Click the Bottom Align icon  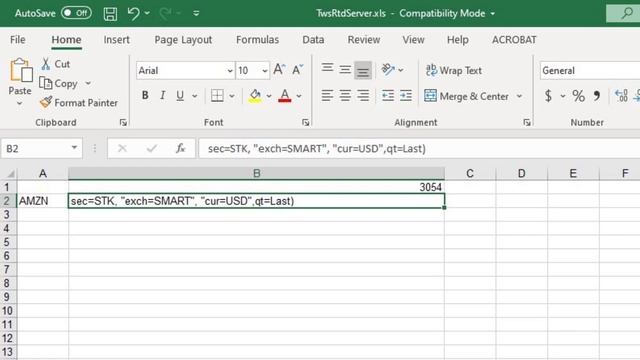[x=363, y=71]
